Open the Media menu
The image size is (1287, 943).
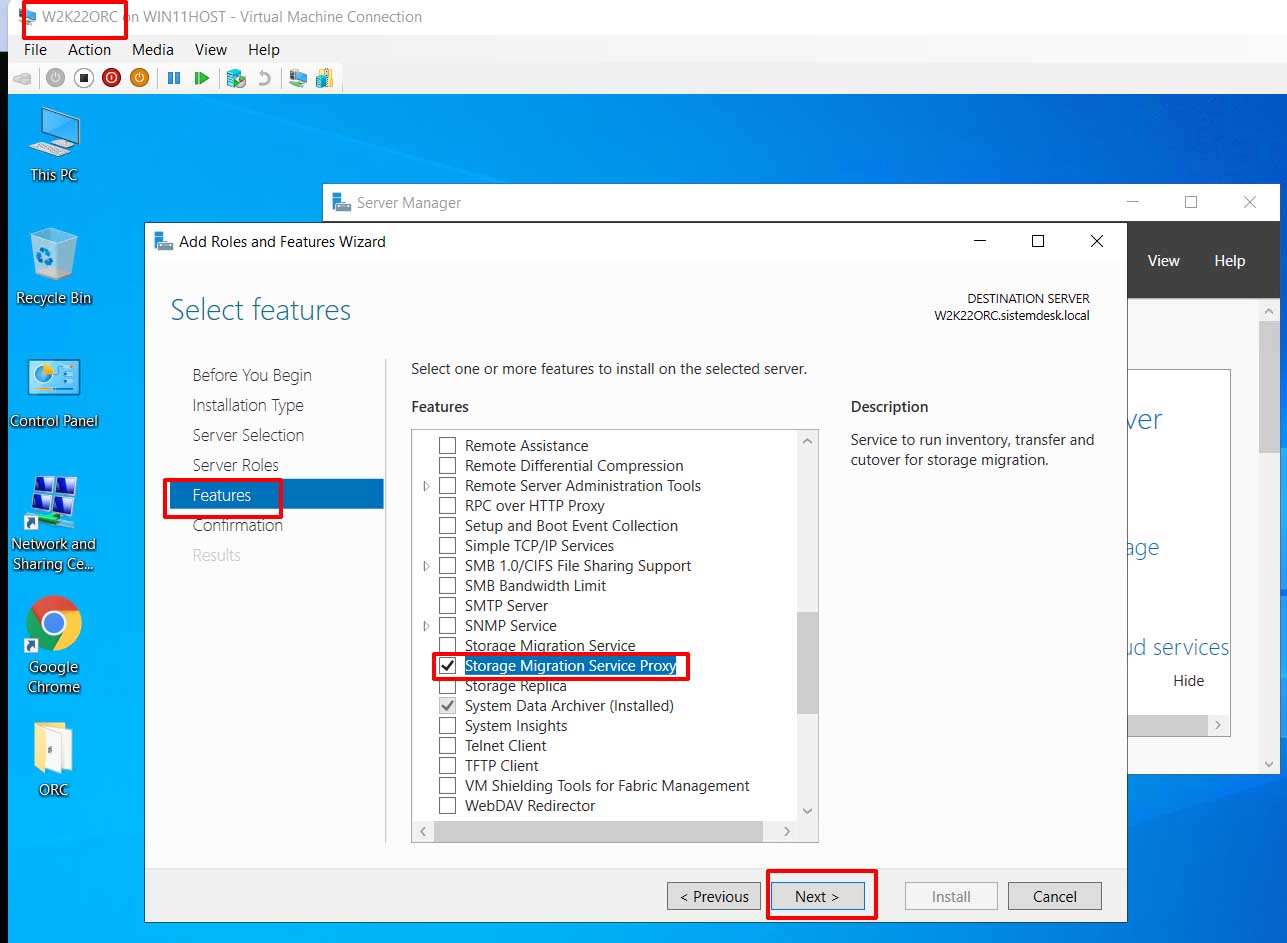tap(153, 49)
